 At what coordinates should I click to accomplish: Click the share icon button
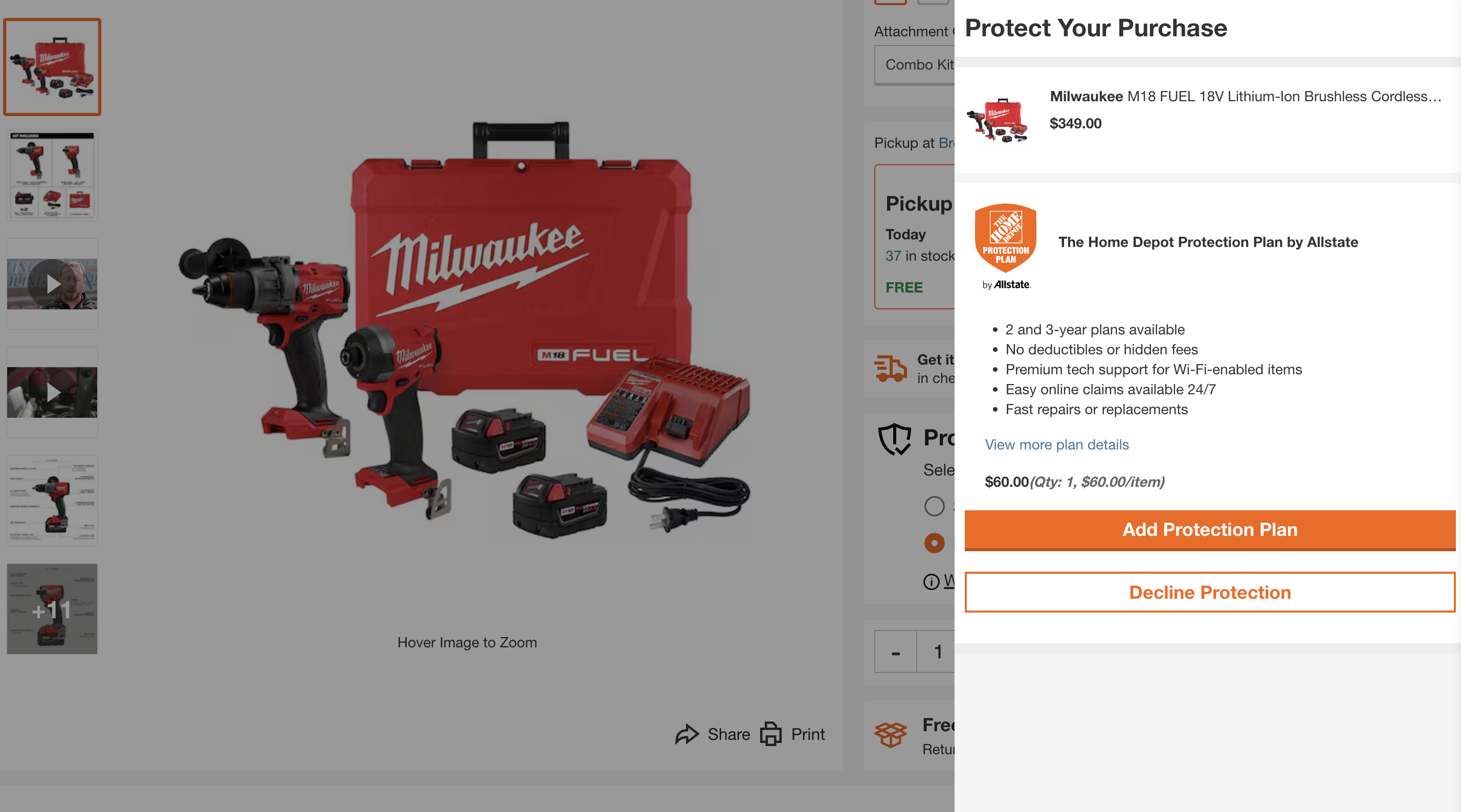click(687, 734)
